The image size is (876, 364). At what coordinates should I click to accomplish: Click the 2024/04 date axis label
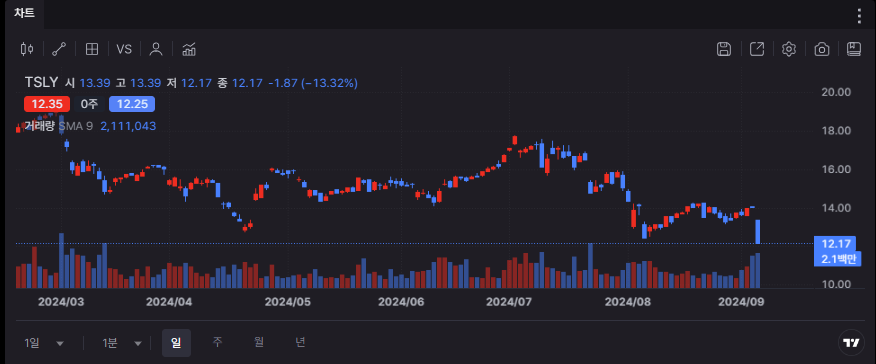169,302
